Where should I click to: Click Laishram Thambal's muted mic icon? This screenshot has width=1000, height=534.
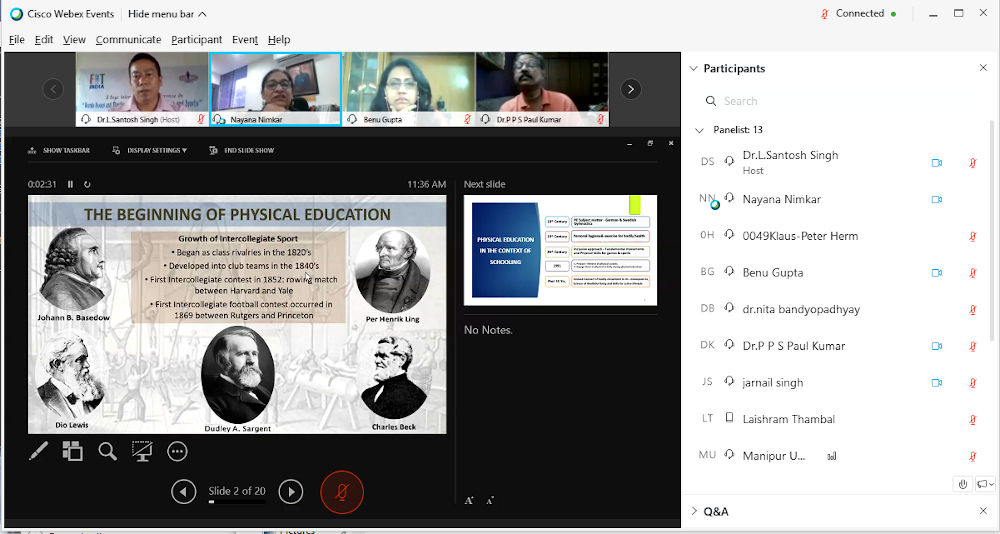973,420
